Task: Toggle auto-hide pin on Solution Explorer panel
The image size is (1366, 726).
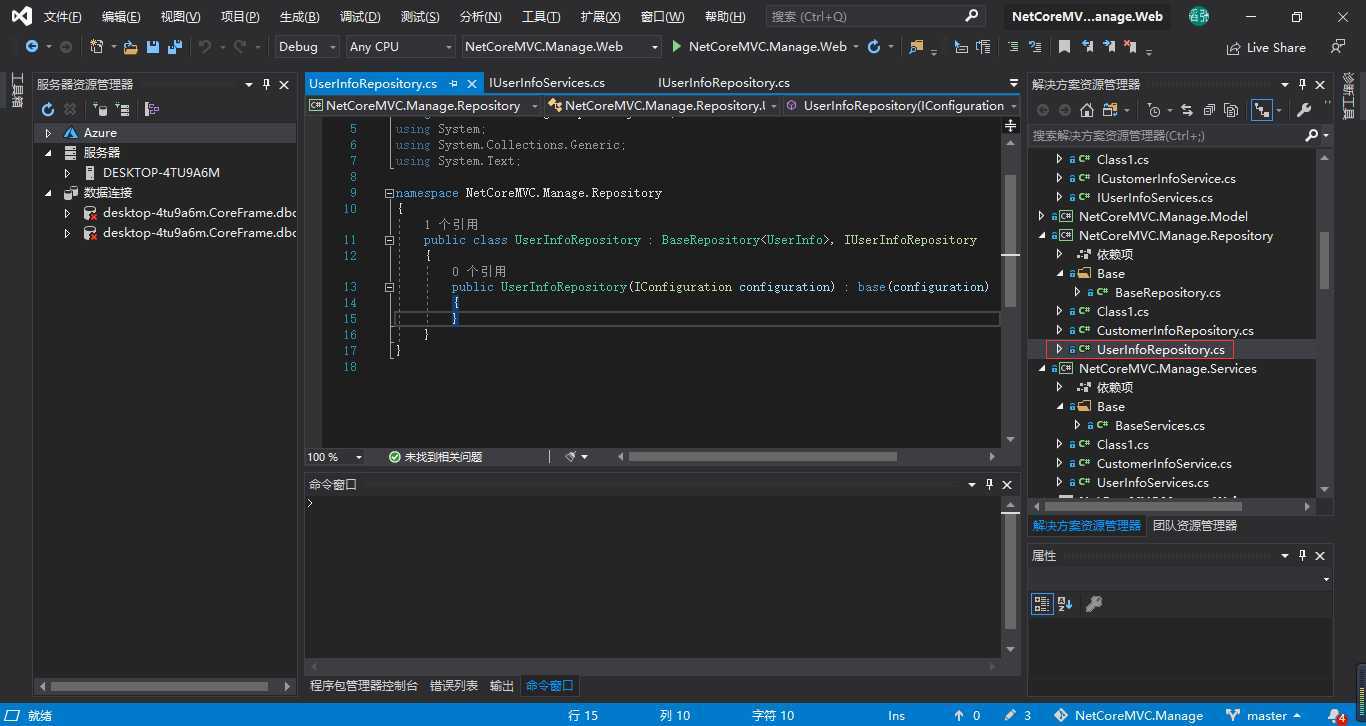Action: click(x=1302, y=85)
